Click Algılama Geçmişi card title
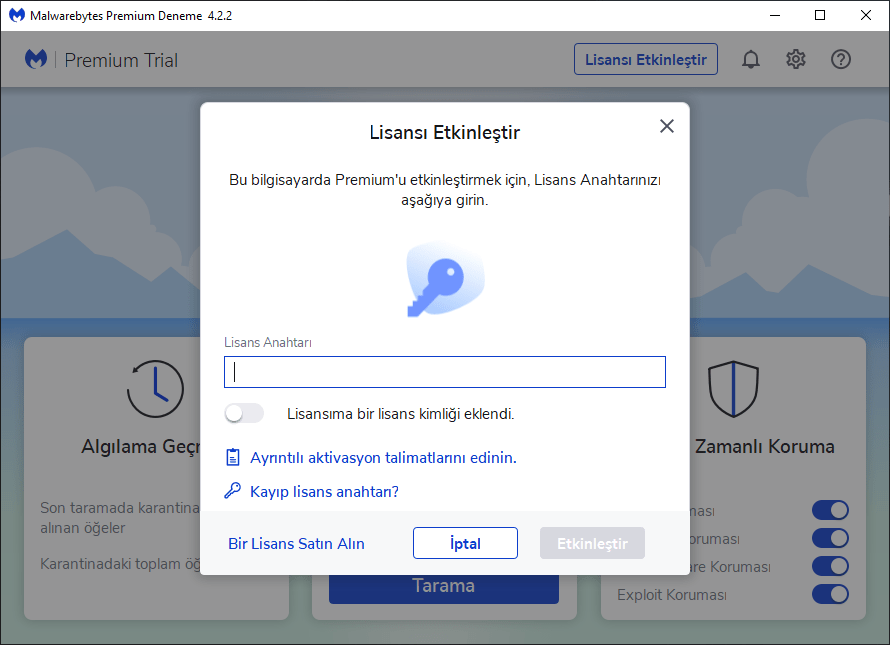The width and height of the screenshot is (890, 645). (x=141, y=447)
